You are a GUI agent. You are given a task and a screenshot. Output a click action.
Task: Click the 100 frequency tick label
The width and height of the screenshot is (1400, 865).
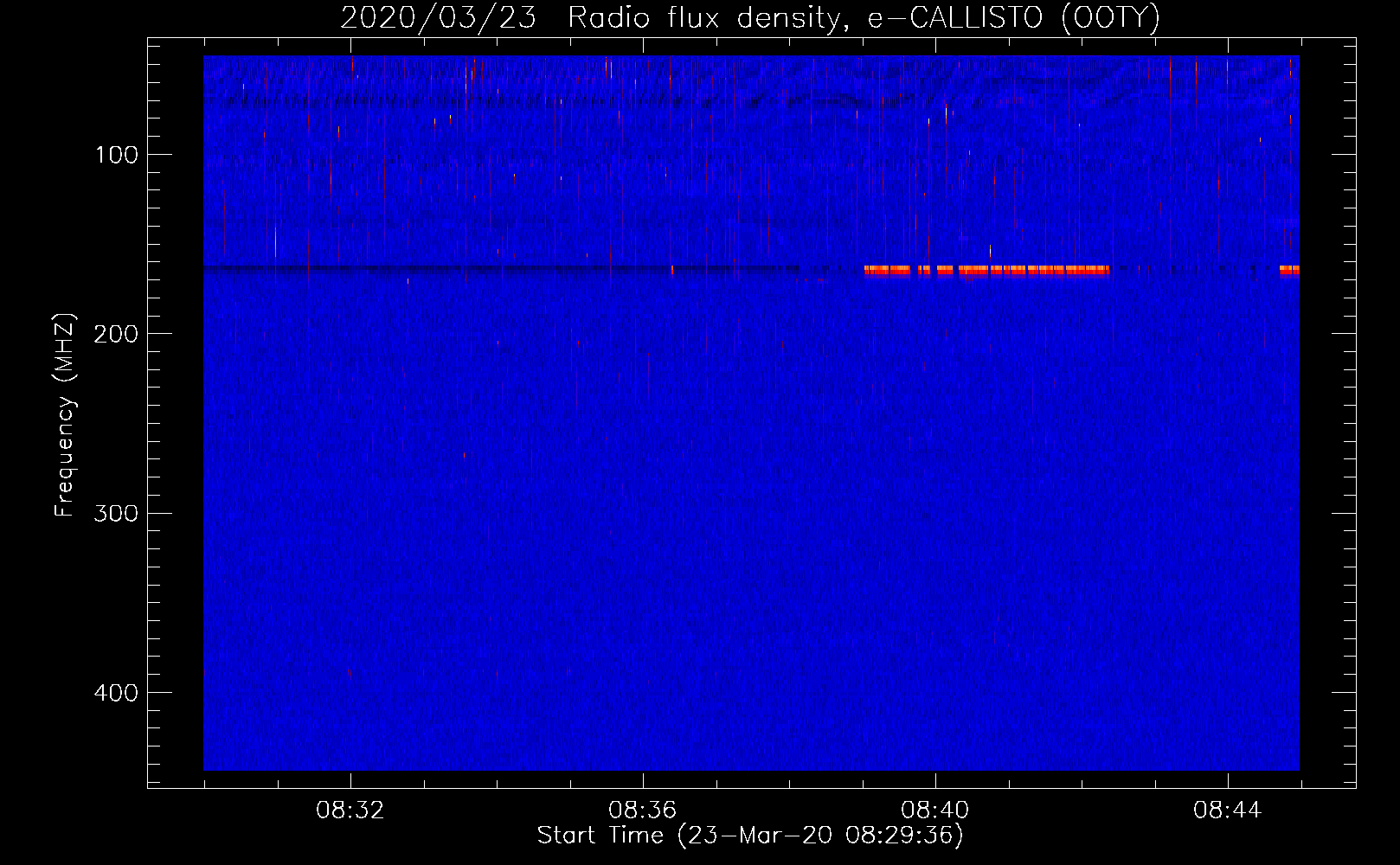tap(117, 155)
